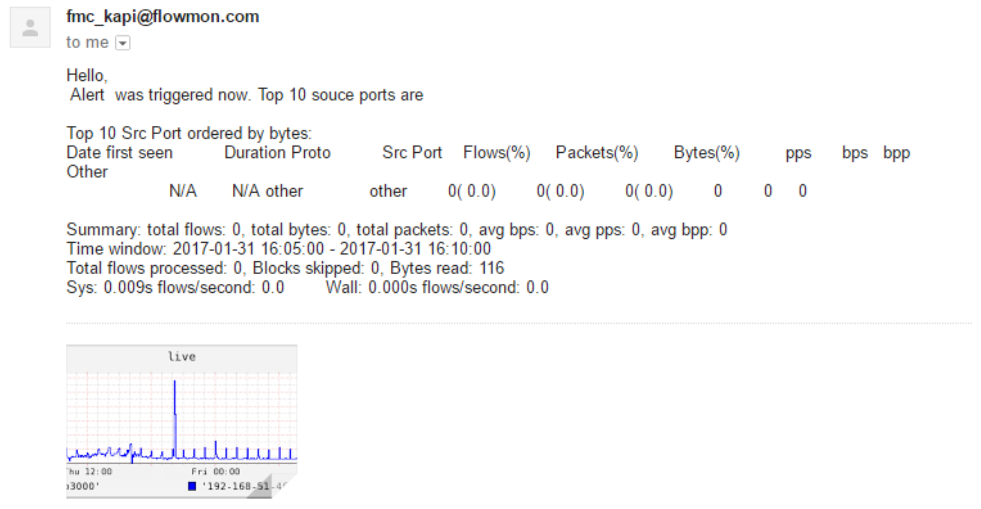Open the live graph image attachment
The image size is (981, 509).
point(181,420)
